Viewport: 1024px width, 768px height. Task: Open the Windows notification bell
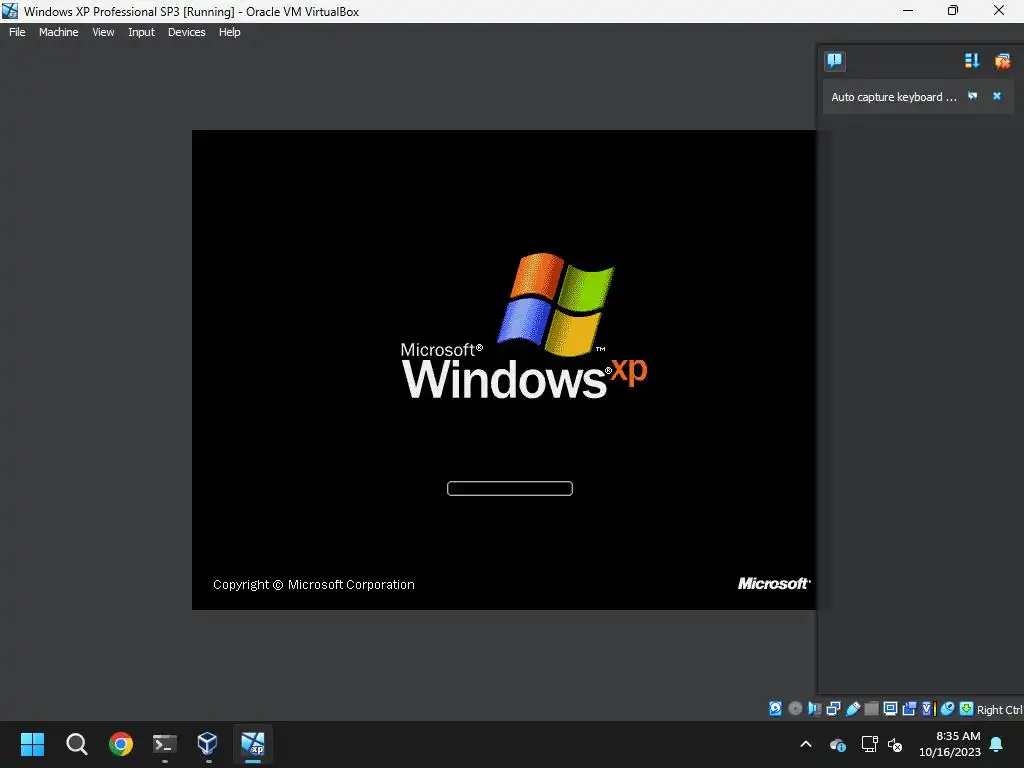[997, 744]
